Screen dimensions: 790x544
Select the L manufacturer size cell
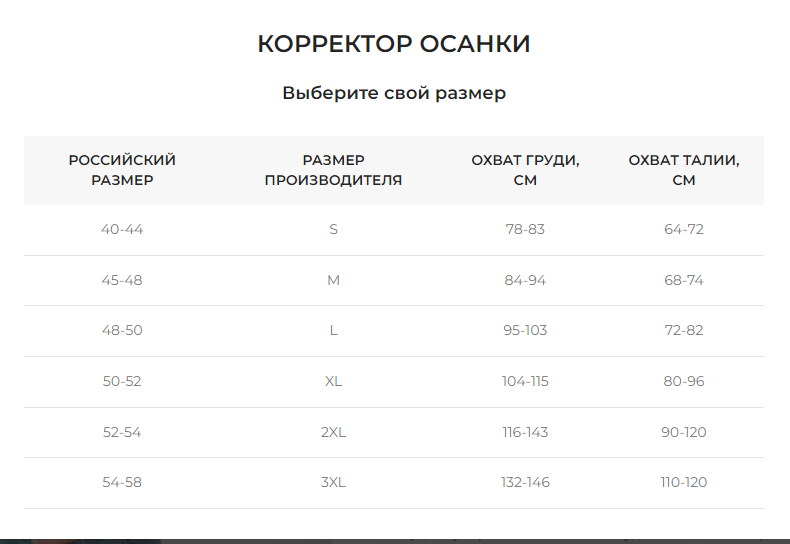(333, 330)
